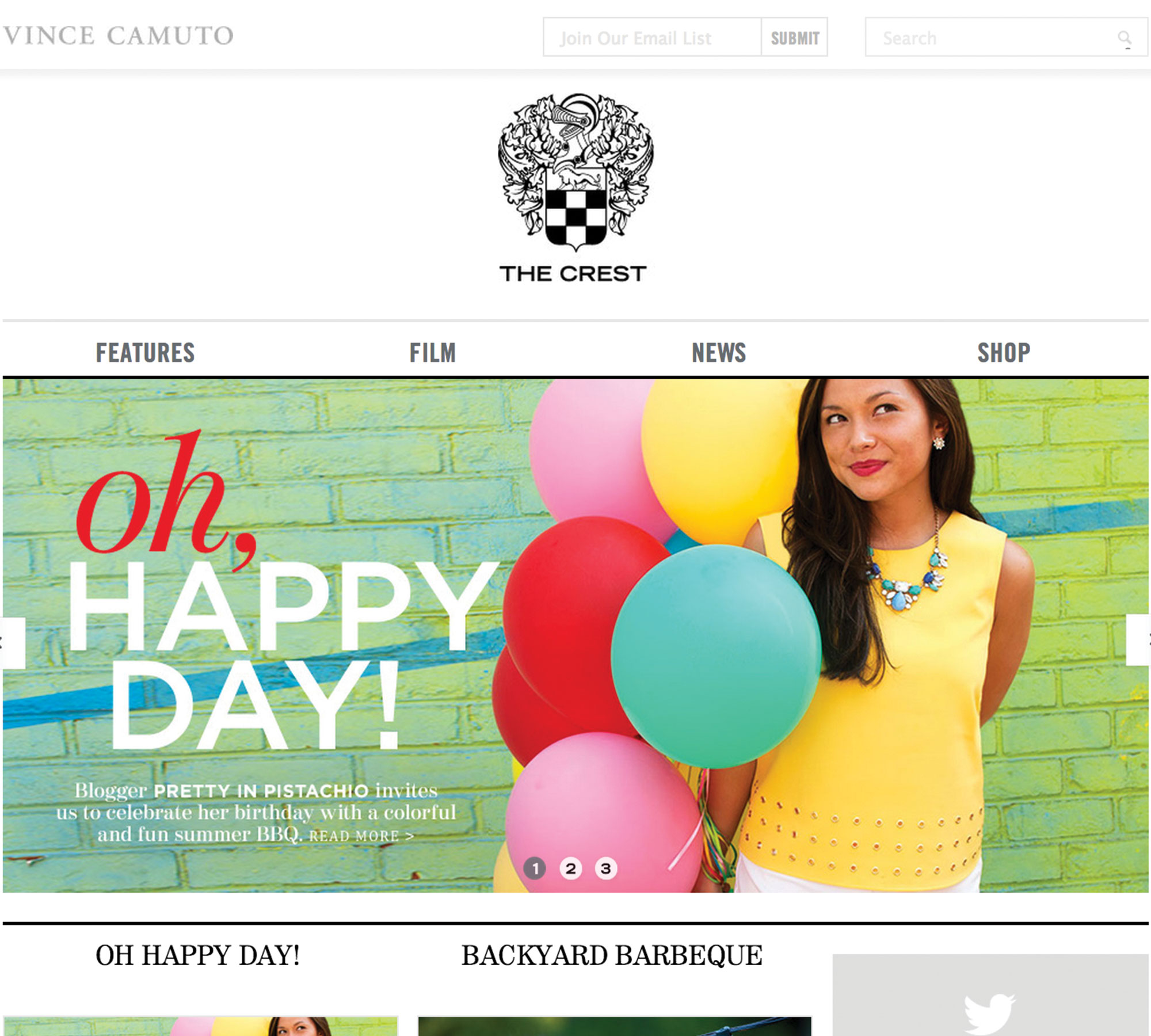Viewport: 1151px width, 1036px height.
Task: Focus the Join Our Email List field
Action: (x=652, y=37)
